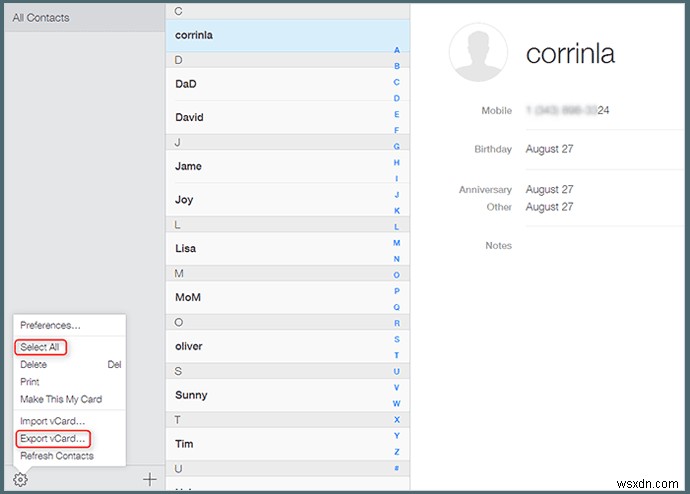Jump to letter S in alphabet index
The height and width of the screenshot is (494, 690).
(x=397, y=339)
